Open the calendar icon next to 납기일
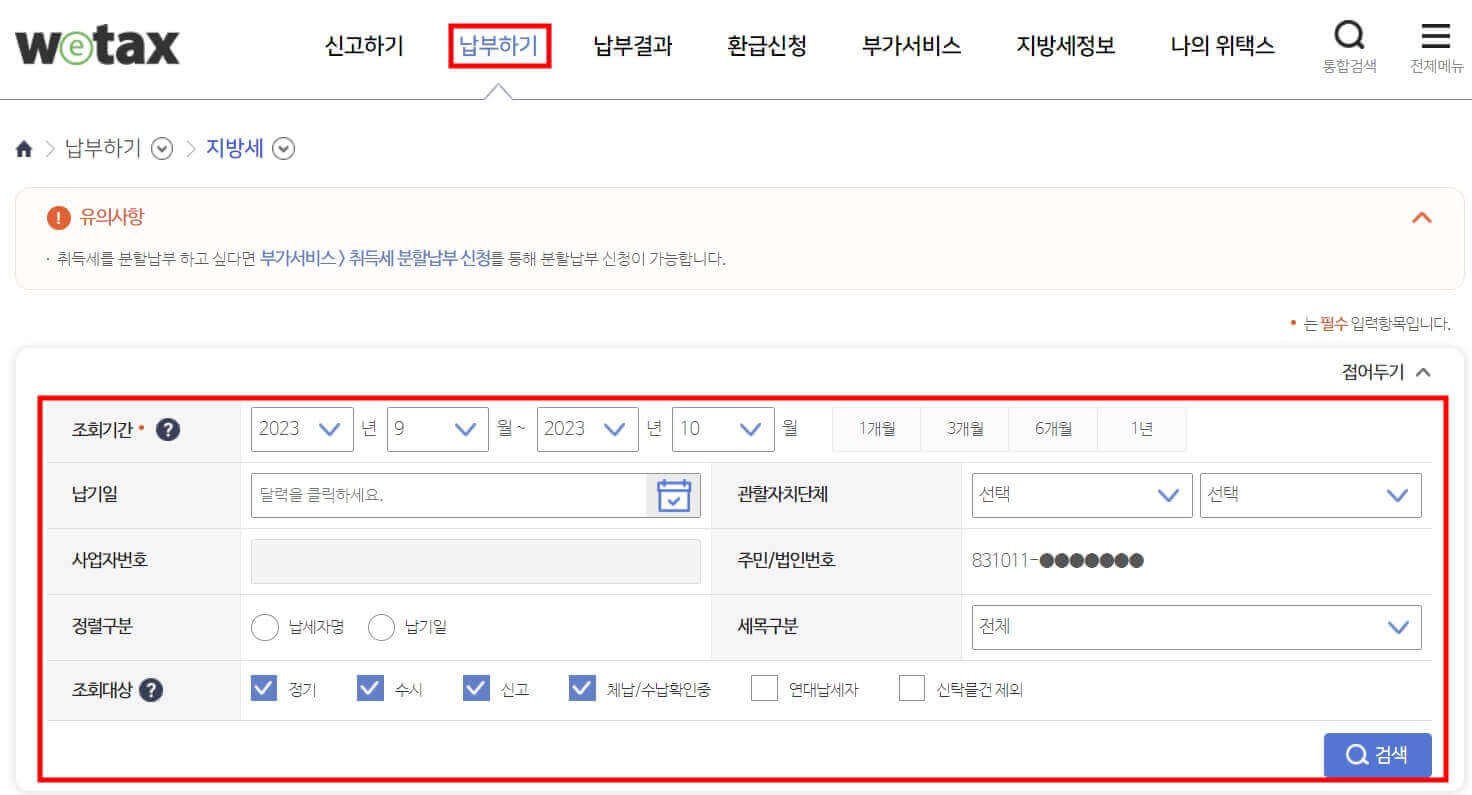Viewport: 1472px width, 795px height. (674, 495)
